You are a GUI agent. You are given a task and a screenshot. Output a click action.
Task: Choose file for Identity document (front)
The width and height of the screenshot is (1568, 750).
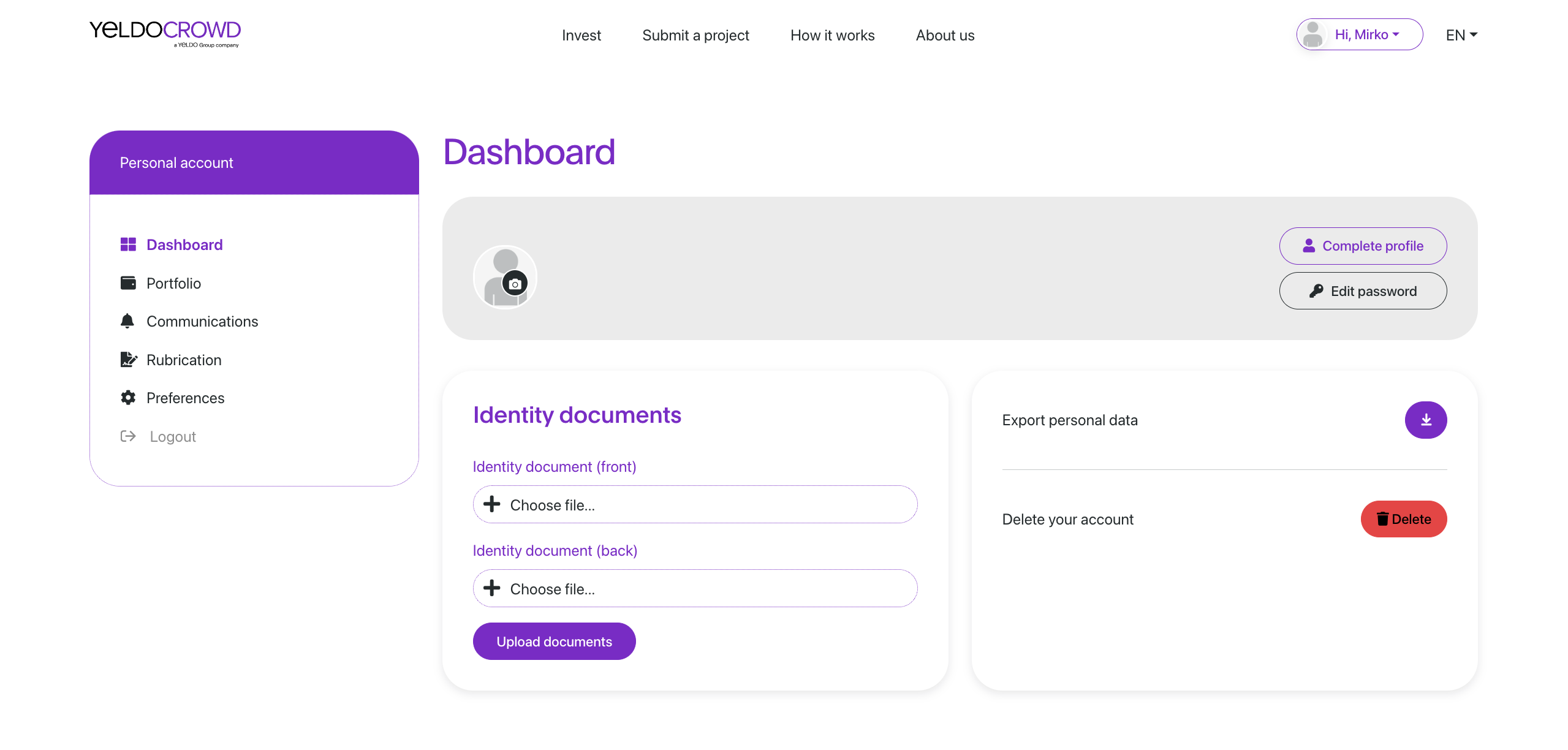pos(695,504)
